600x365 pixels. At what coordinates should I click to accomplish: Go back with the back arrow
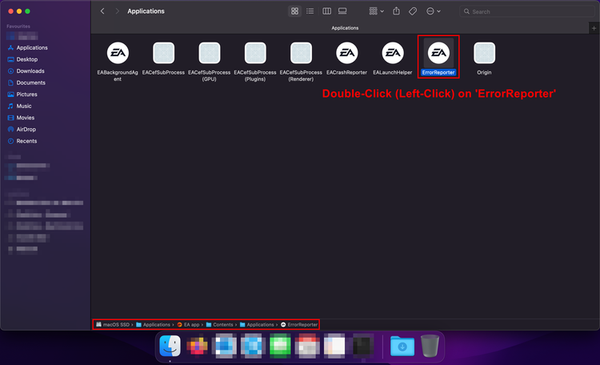click(x=102, y=11)
